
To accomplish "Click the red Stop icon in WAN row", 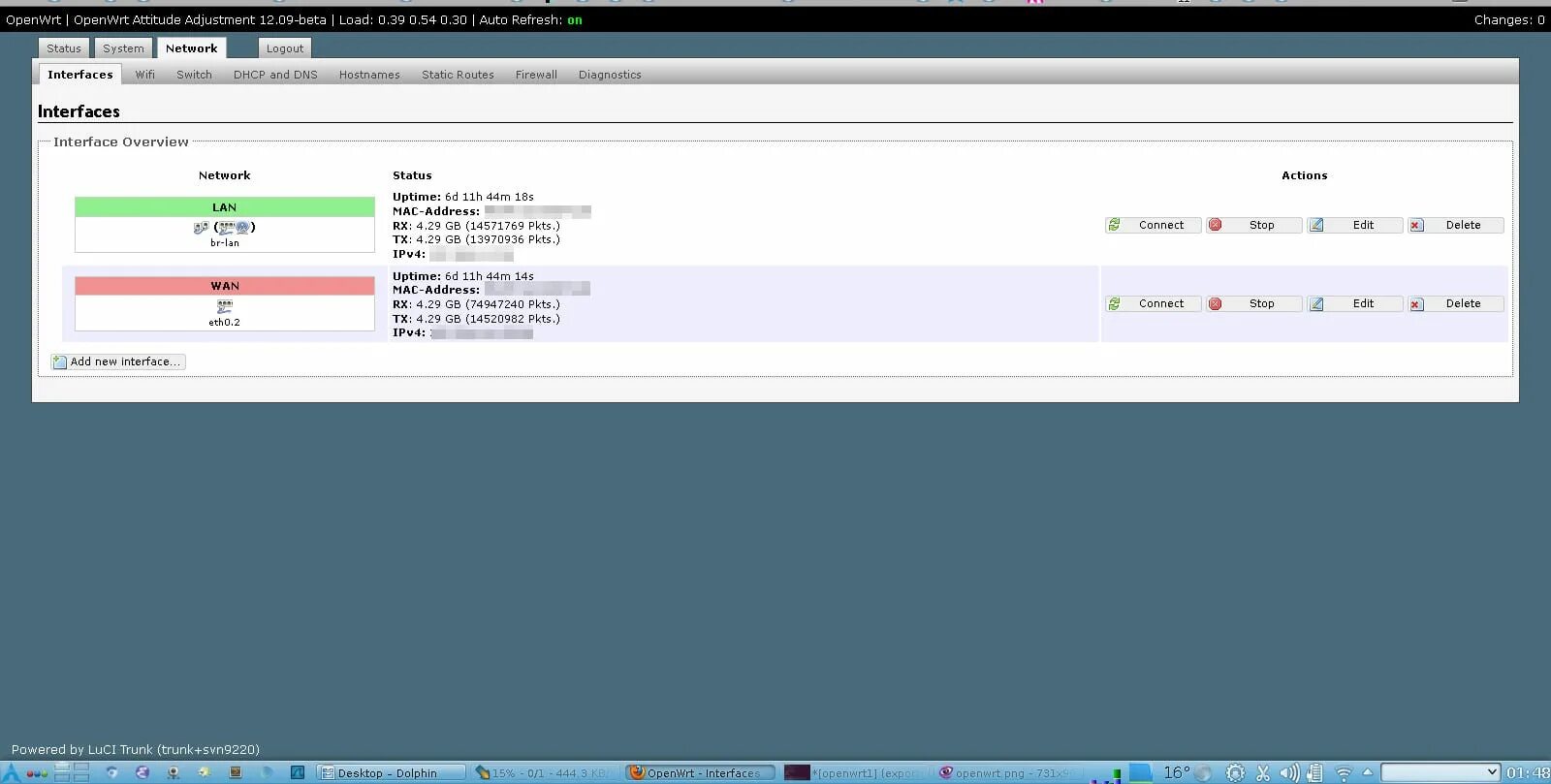I will (1216, 303).
